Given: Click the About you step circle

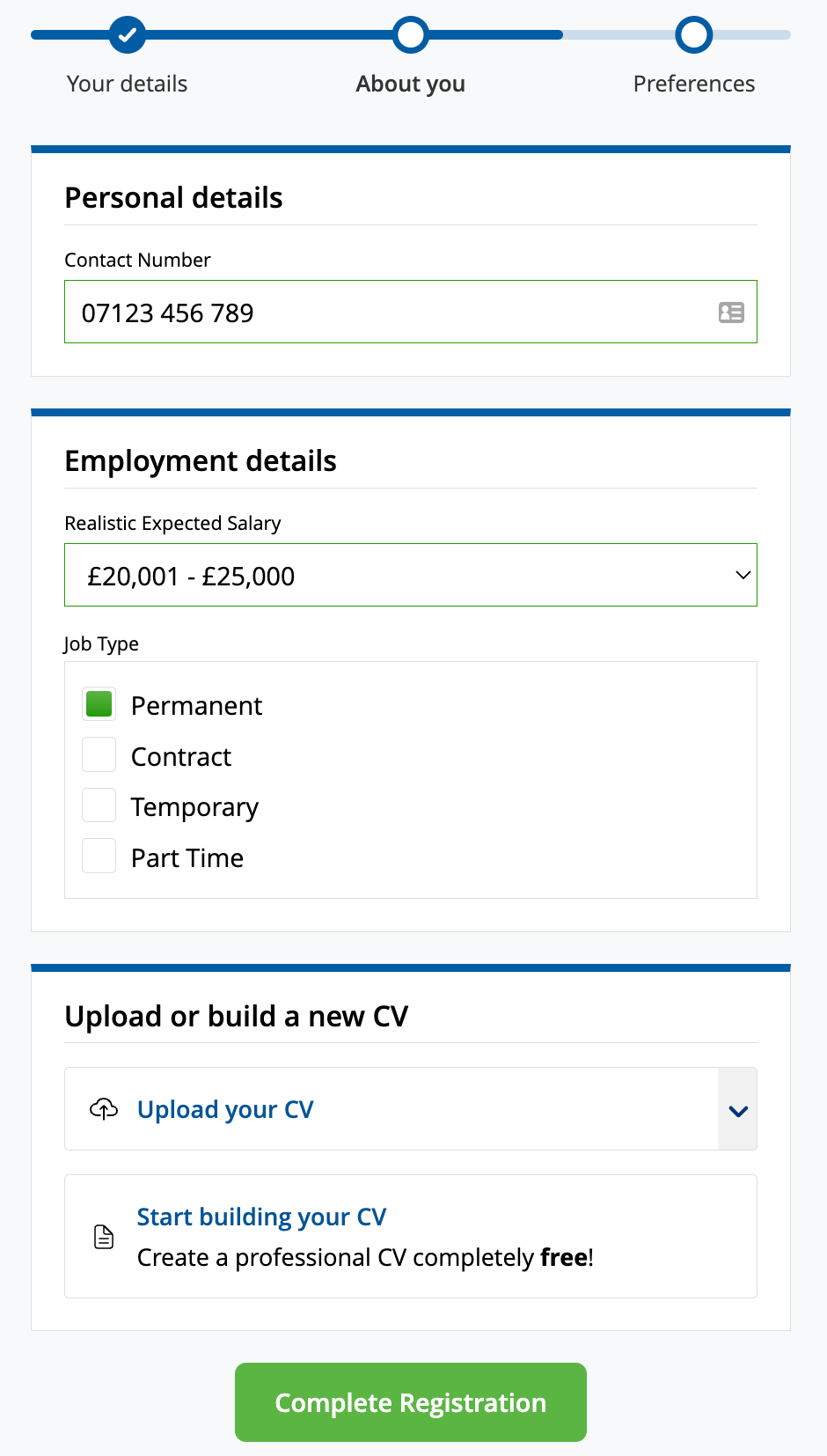Looking at the screenshot, I should [x=411, y=35].
